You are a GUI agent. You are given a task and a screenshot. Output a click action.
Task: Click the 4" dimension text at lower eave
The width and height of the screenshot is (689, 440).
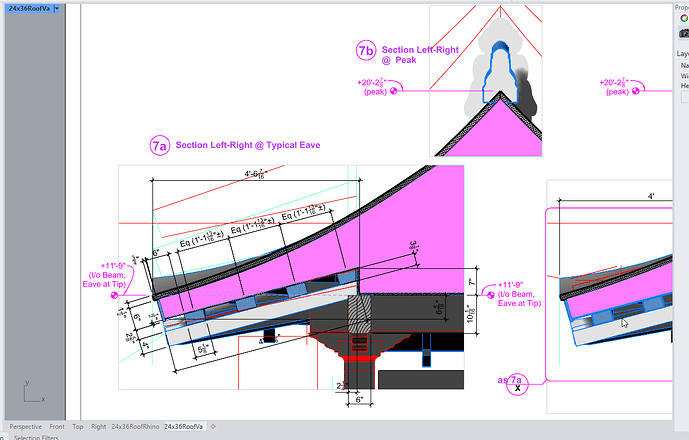(145, 346)
